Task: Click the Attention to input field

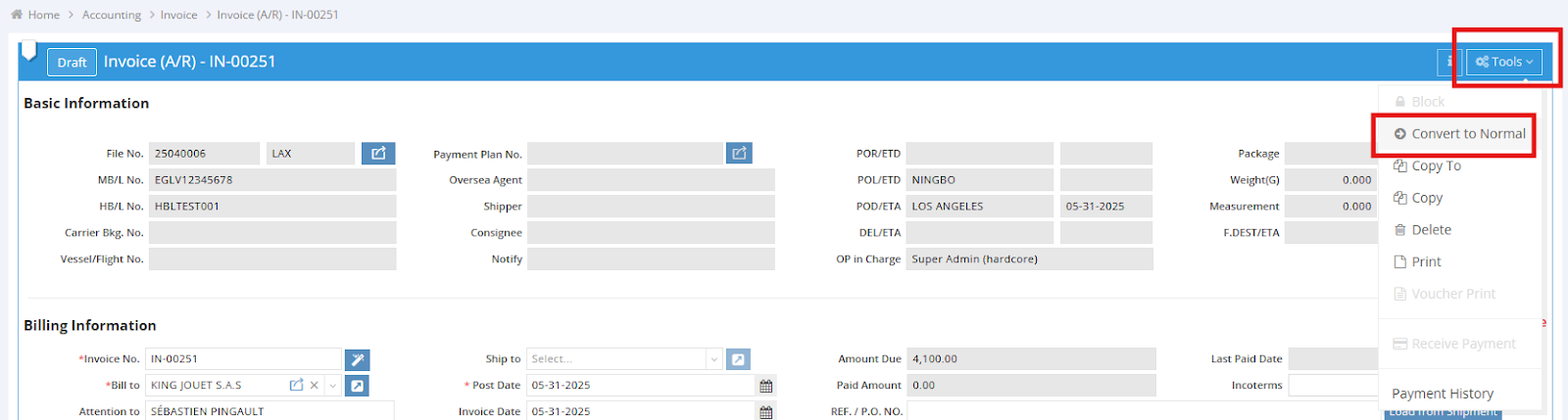Action: tap(269, 412)
